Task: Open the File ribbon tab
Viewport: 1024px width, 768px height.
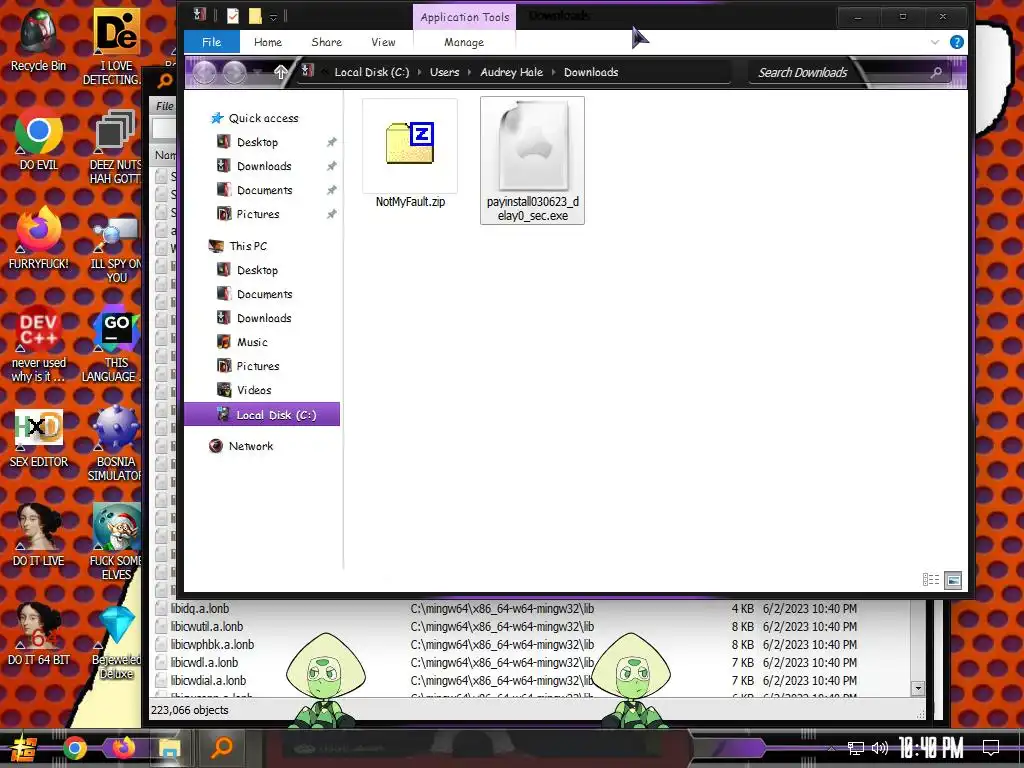Action: coord(212,42)
